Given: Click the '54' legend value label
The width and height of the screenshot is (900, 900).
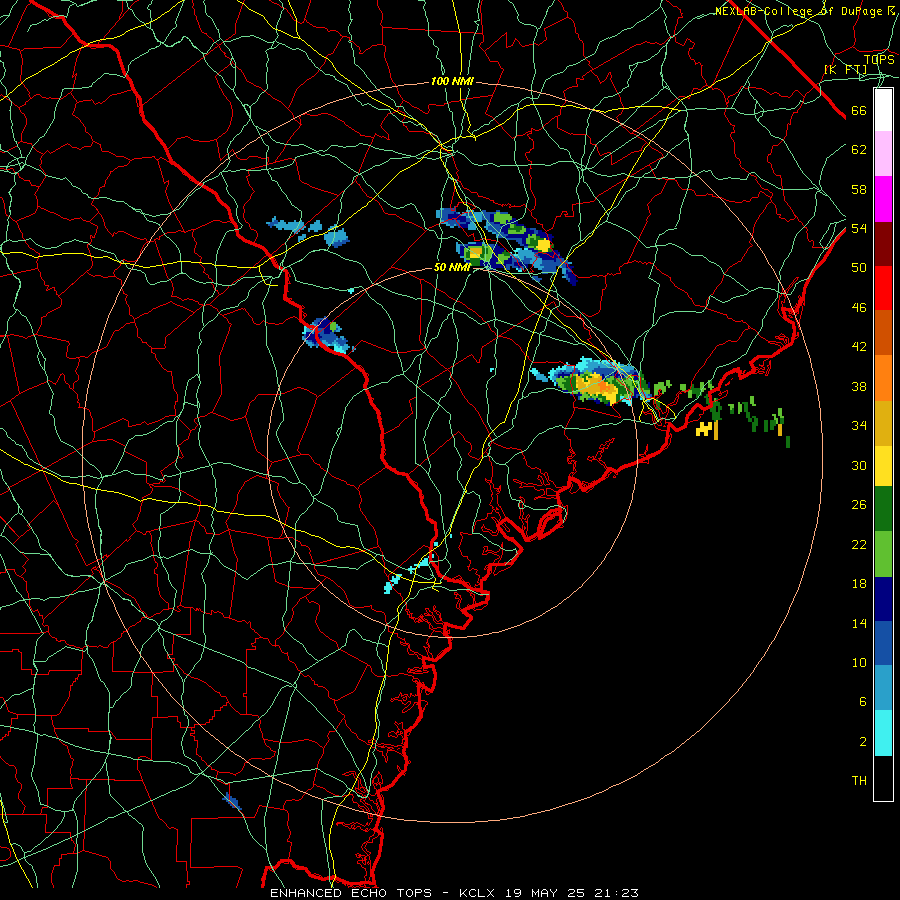Looking at the screenshot, I should point(859,228).
